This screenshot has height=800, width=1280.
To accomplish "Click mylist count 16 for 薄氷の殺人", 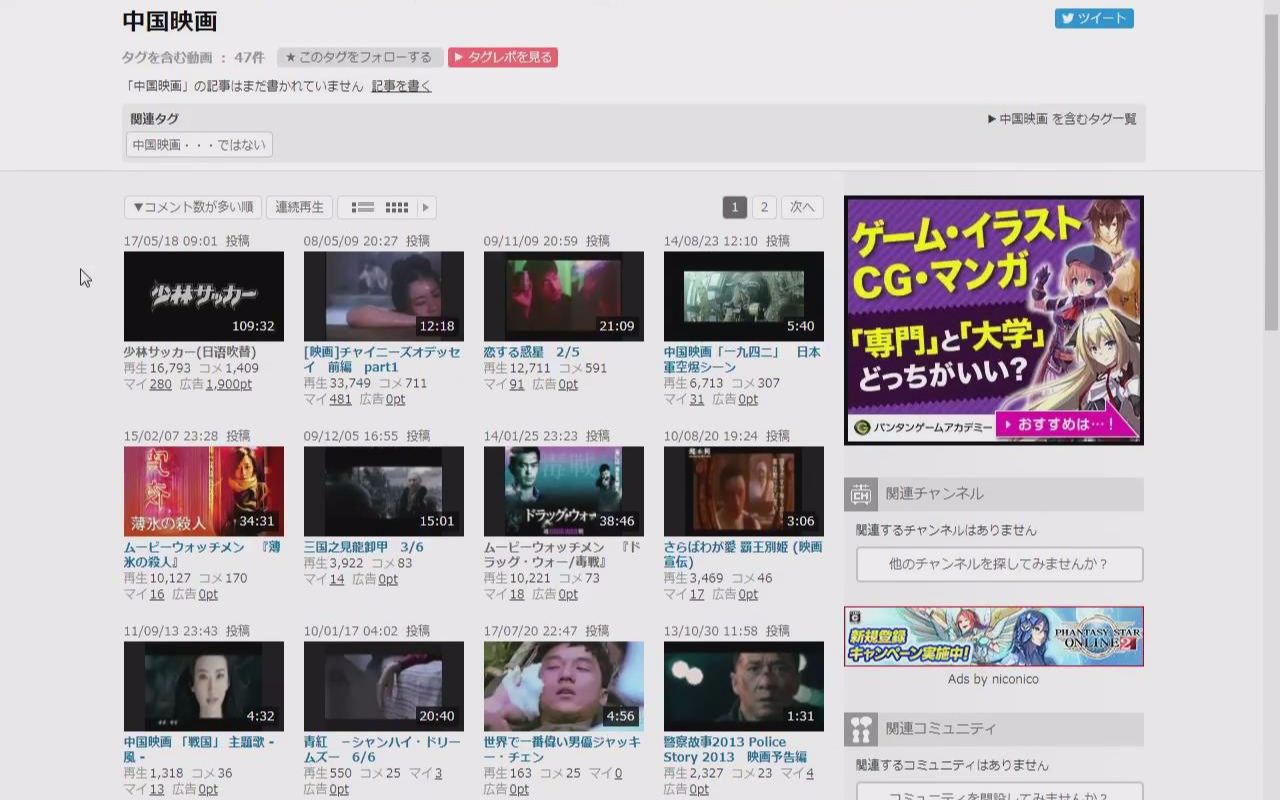I will point(156,594).
